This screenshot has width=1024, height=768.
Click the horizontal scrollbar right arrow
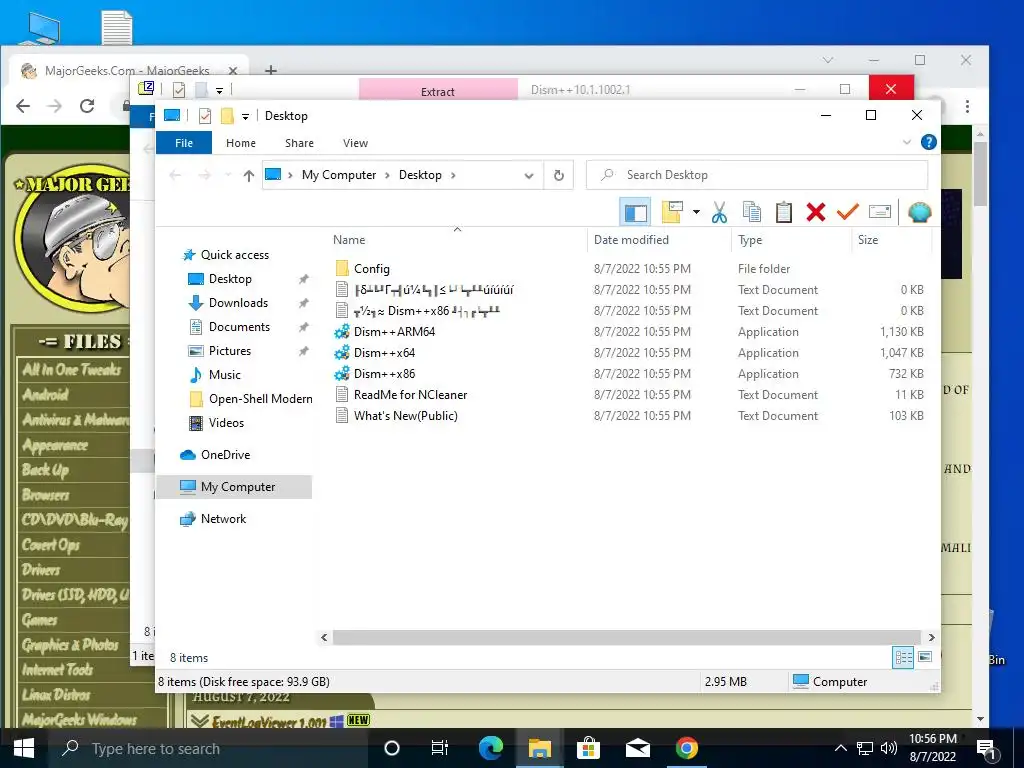click(x=931, y=637)
